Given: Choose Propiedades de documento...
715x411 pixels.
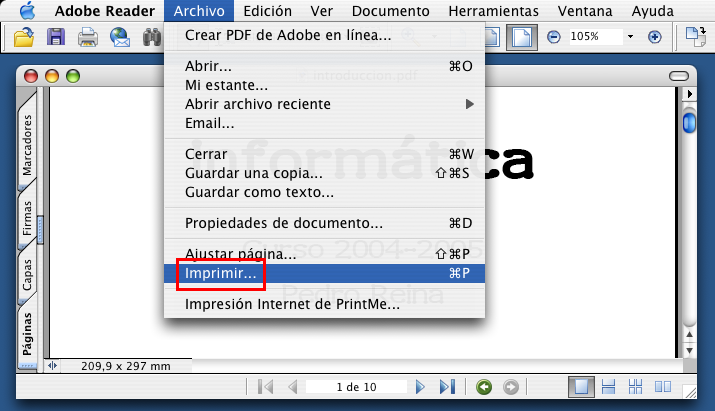Looking at the screenshot, I should coord(324,223).
